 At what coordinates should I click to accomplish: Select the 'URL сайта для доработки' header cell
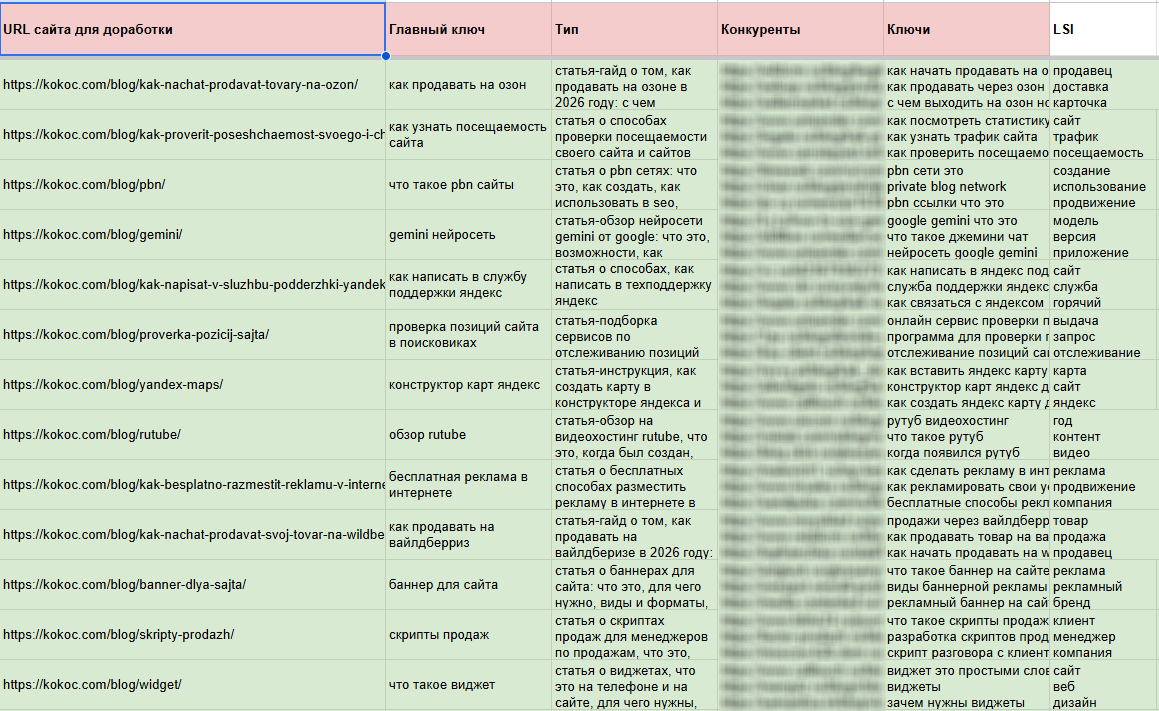pyautogui.click(x=192, y=30)
